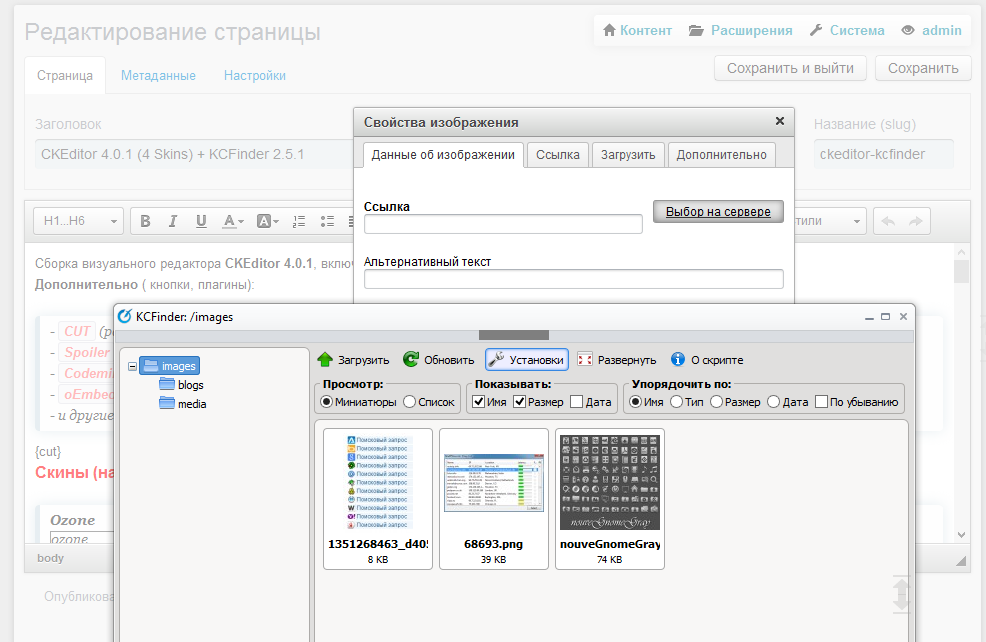Click the green Upload (Загрузить) arrow icon
Viewport: 986px width, 642px height.
coord(325,360)
